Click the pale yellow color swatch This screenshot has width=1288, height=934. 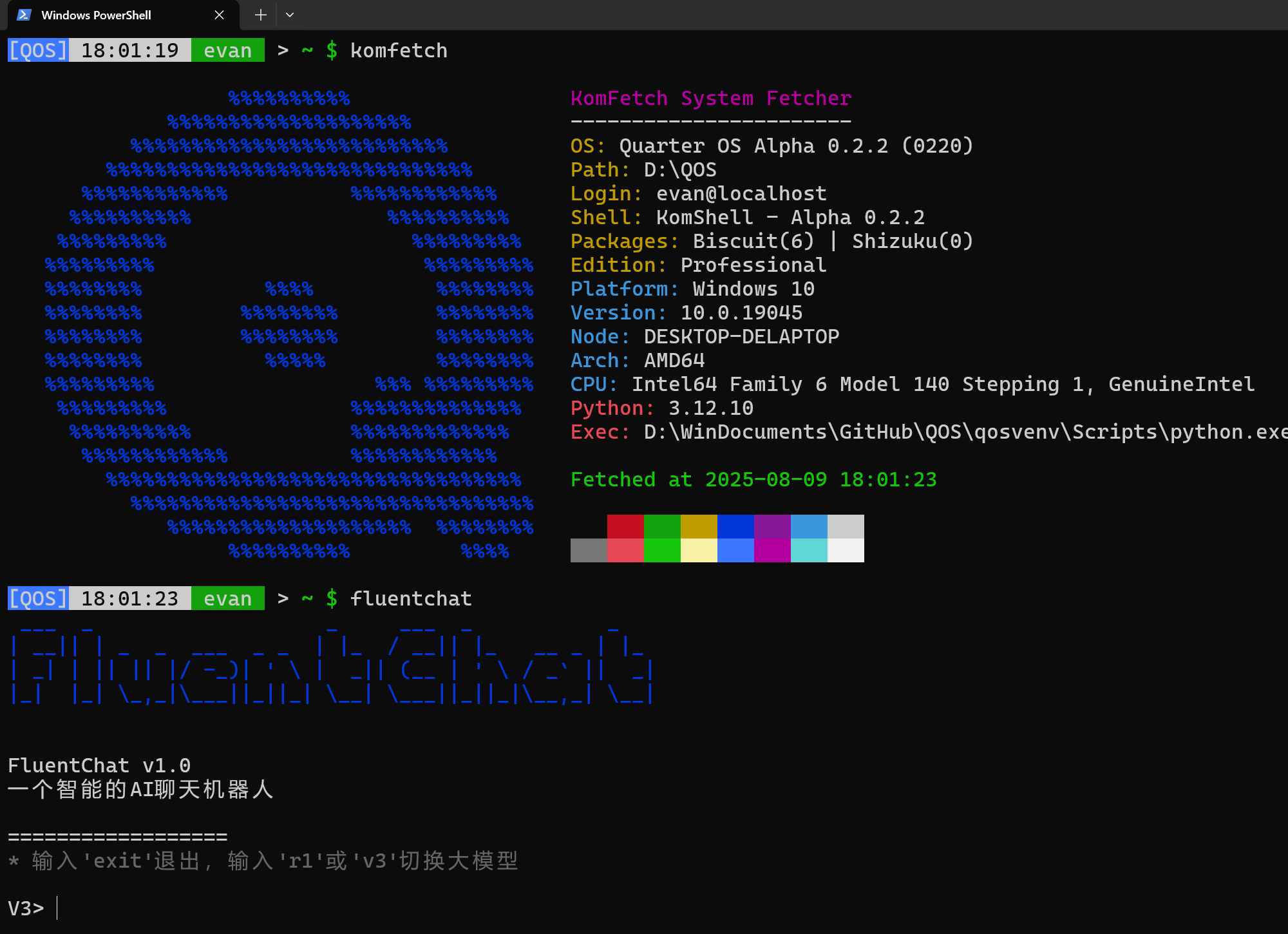point(699,550)
